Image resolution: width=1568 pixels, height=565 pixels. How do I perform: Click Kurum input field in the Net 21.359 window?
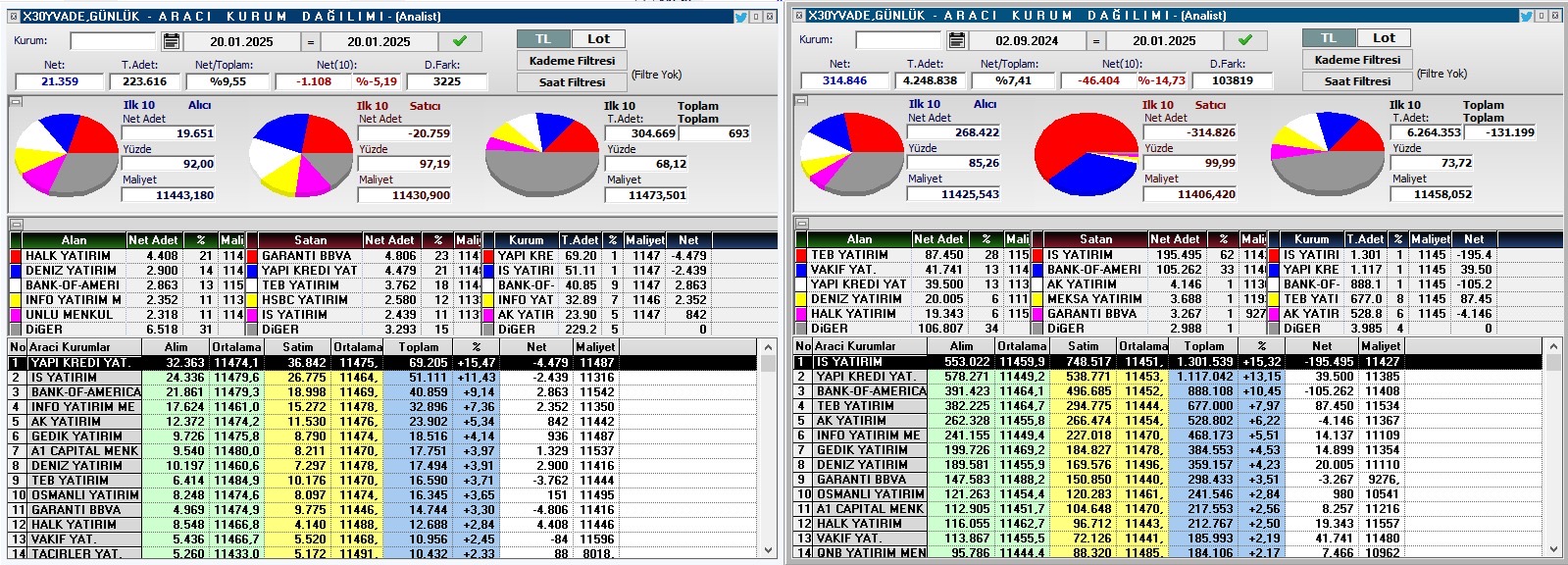(113, 41)
